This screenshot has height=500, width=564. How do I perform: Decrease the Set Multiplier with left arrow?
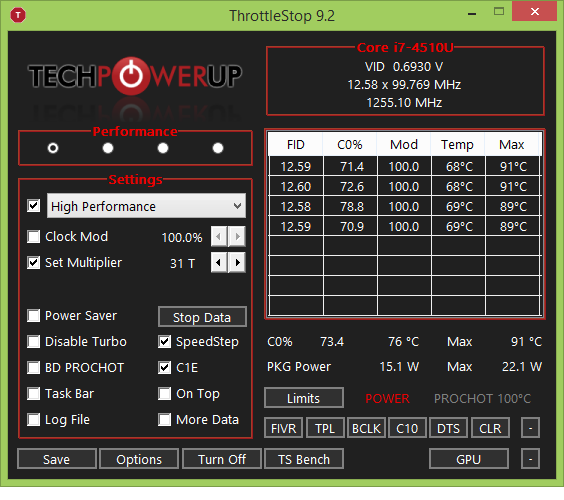(x=219, y=263)
